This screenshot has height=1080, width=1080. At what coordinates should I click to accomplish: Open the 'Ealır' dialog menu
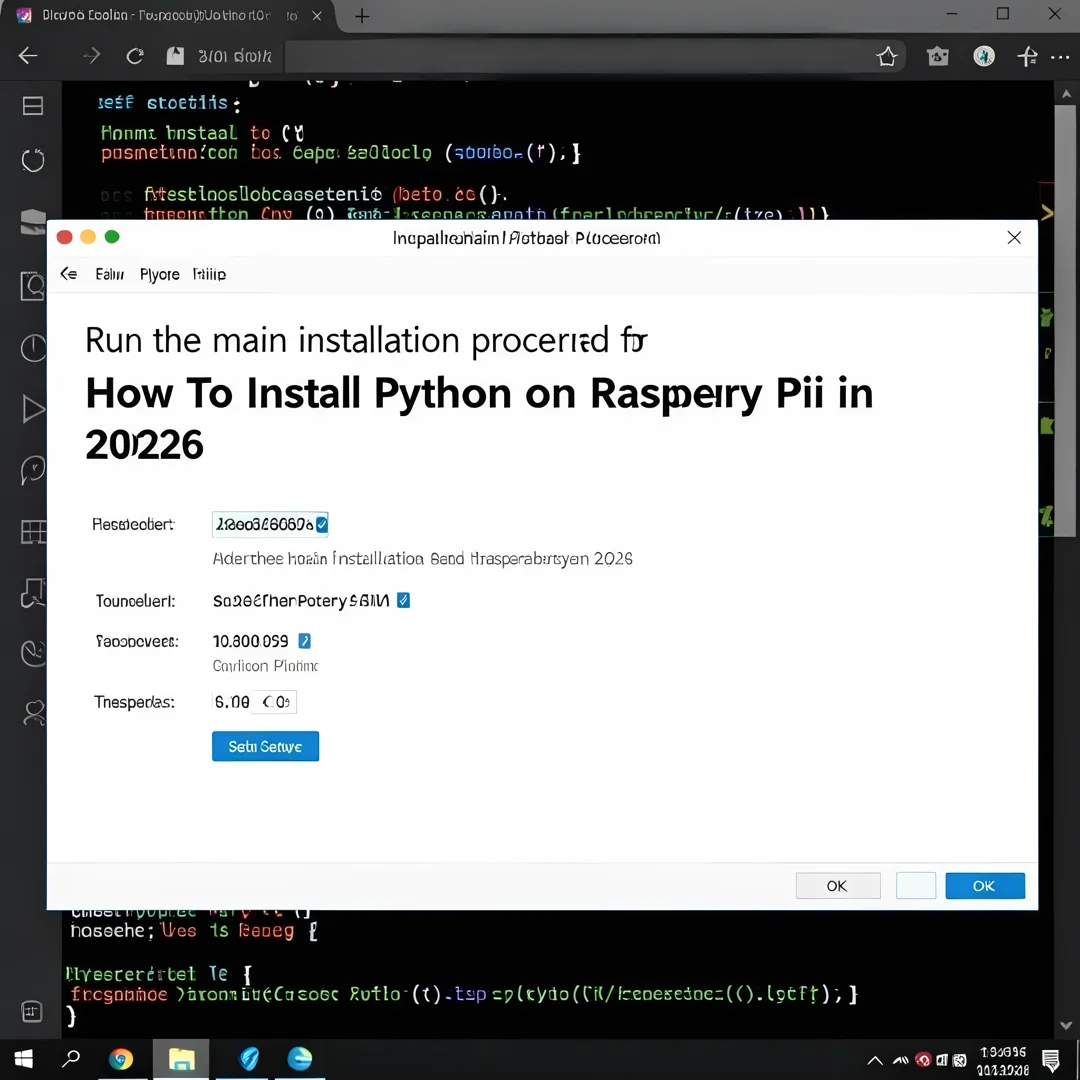coord(110,274)
